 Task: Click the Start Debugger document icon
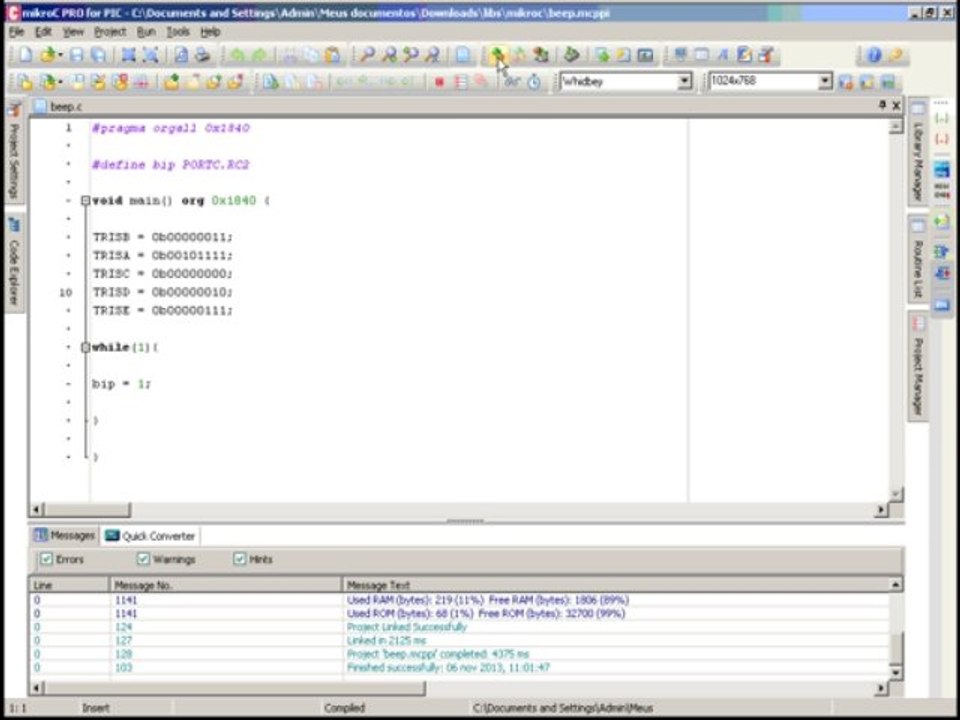click(271, 81)
